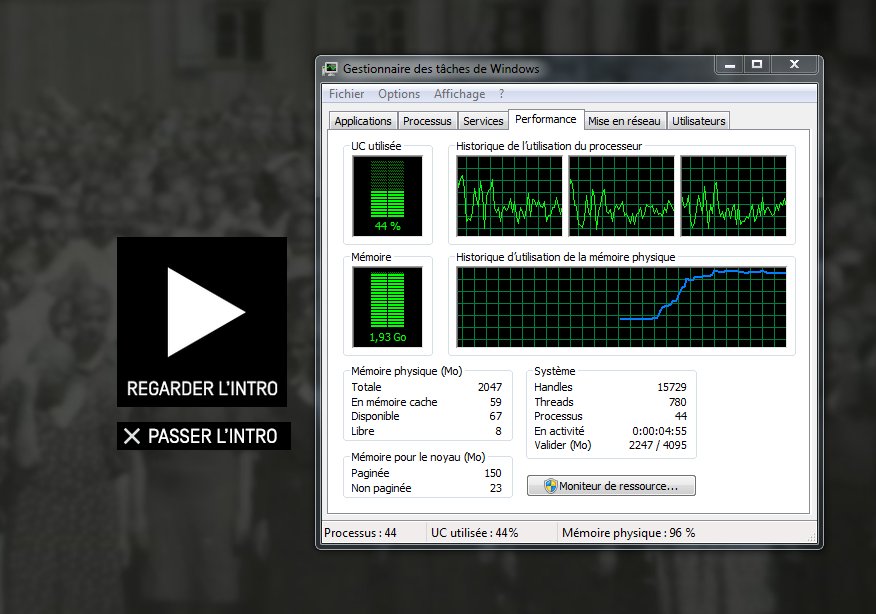
Task: Click the physical memory history graph
Action: [x=621, y=307]
